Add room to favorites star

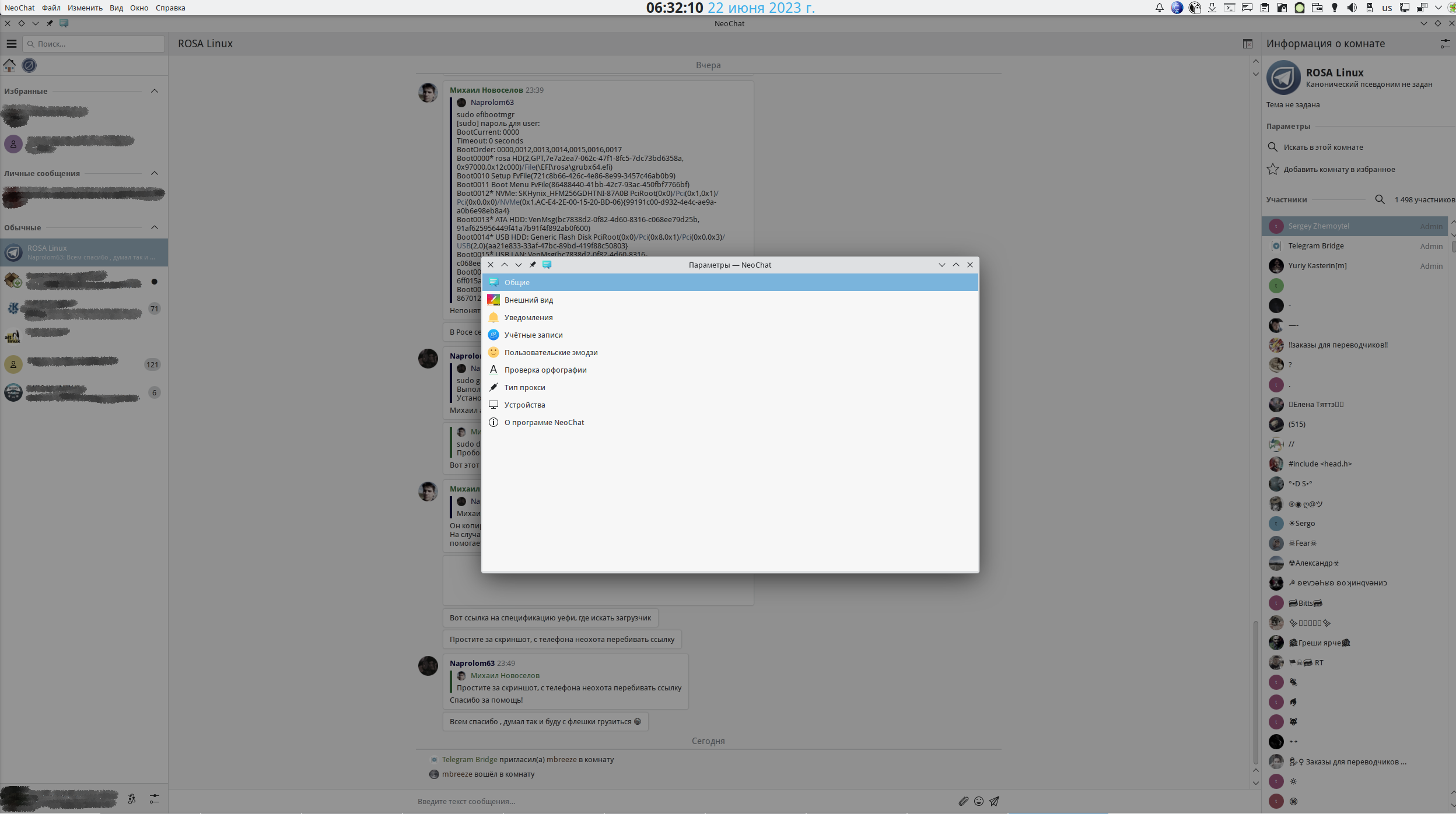click(1273, 169)
